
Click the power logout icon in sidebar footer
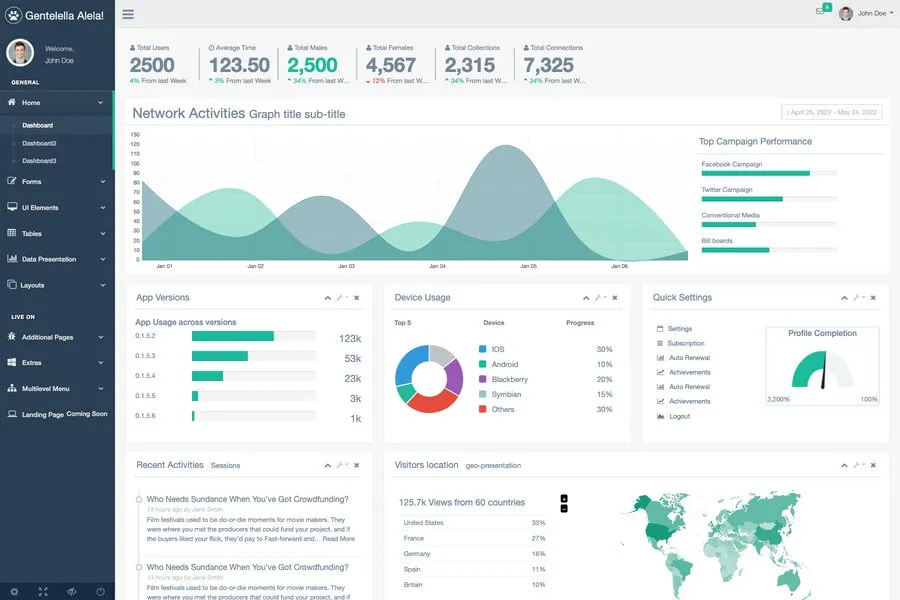pyautogui.click(x=100, y=591)
